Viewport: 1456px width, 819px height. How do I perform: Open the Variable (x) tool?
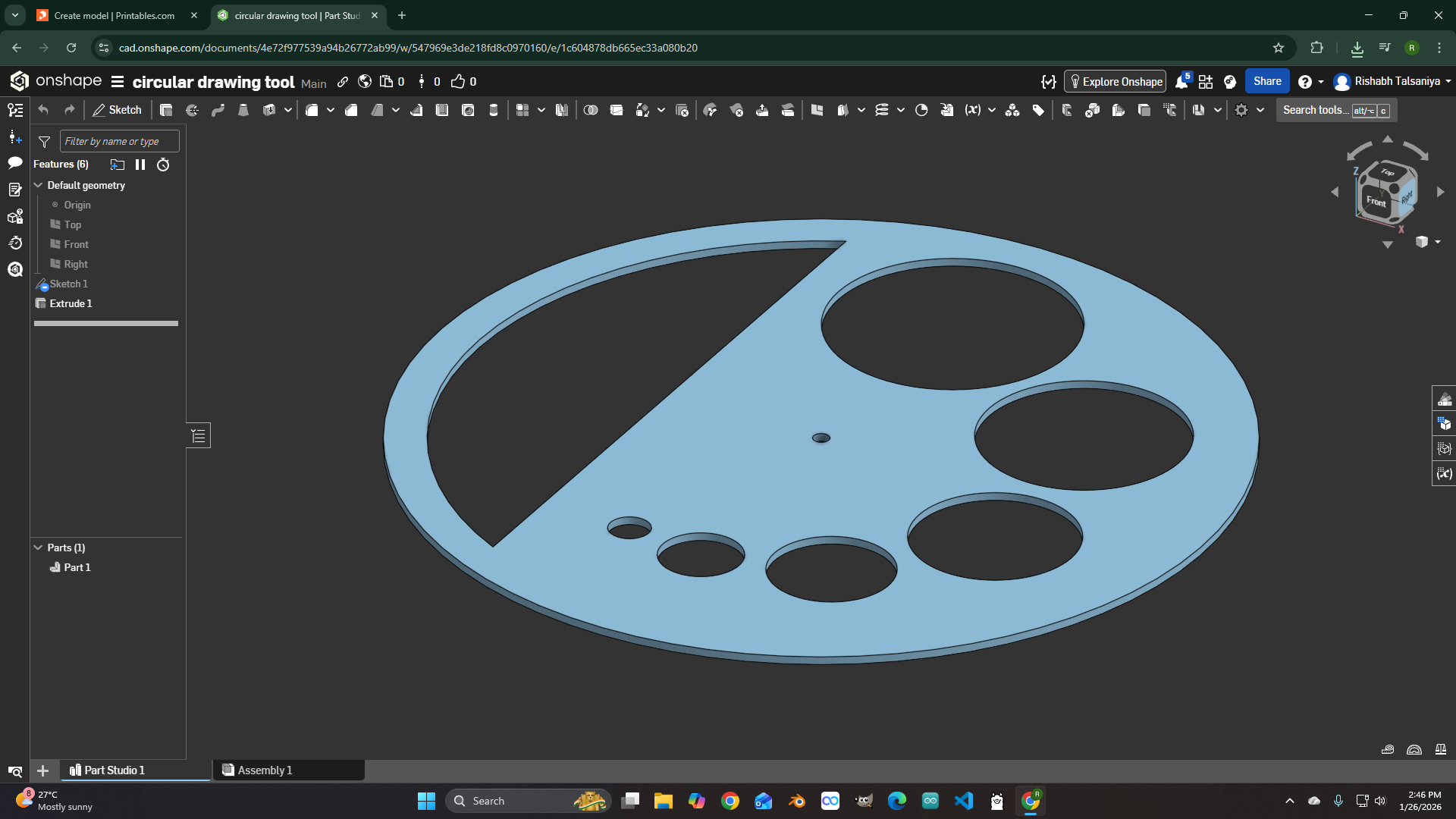click(973, 110)
